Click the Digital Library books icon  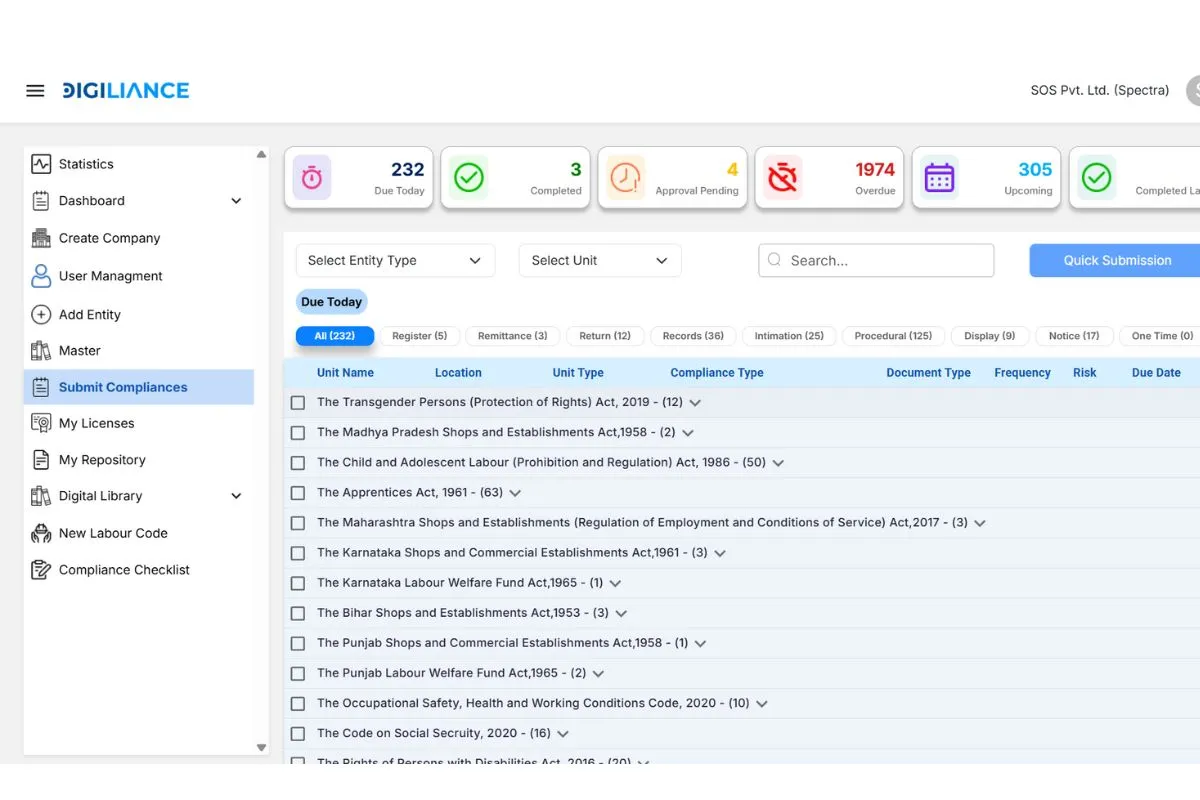(41, 496)
